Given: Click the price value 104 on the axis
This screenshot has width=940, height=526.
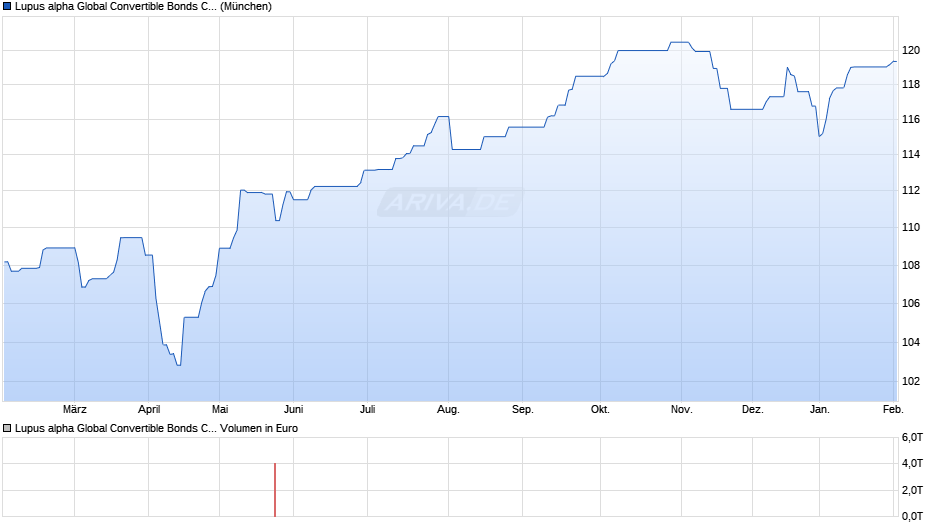Looking at the screenshot, I should [911, 342].
